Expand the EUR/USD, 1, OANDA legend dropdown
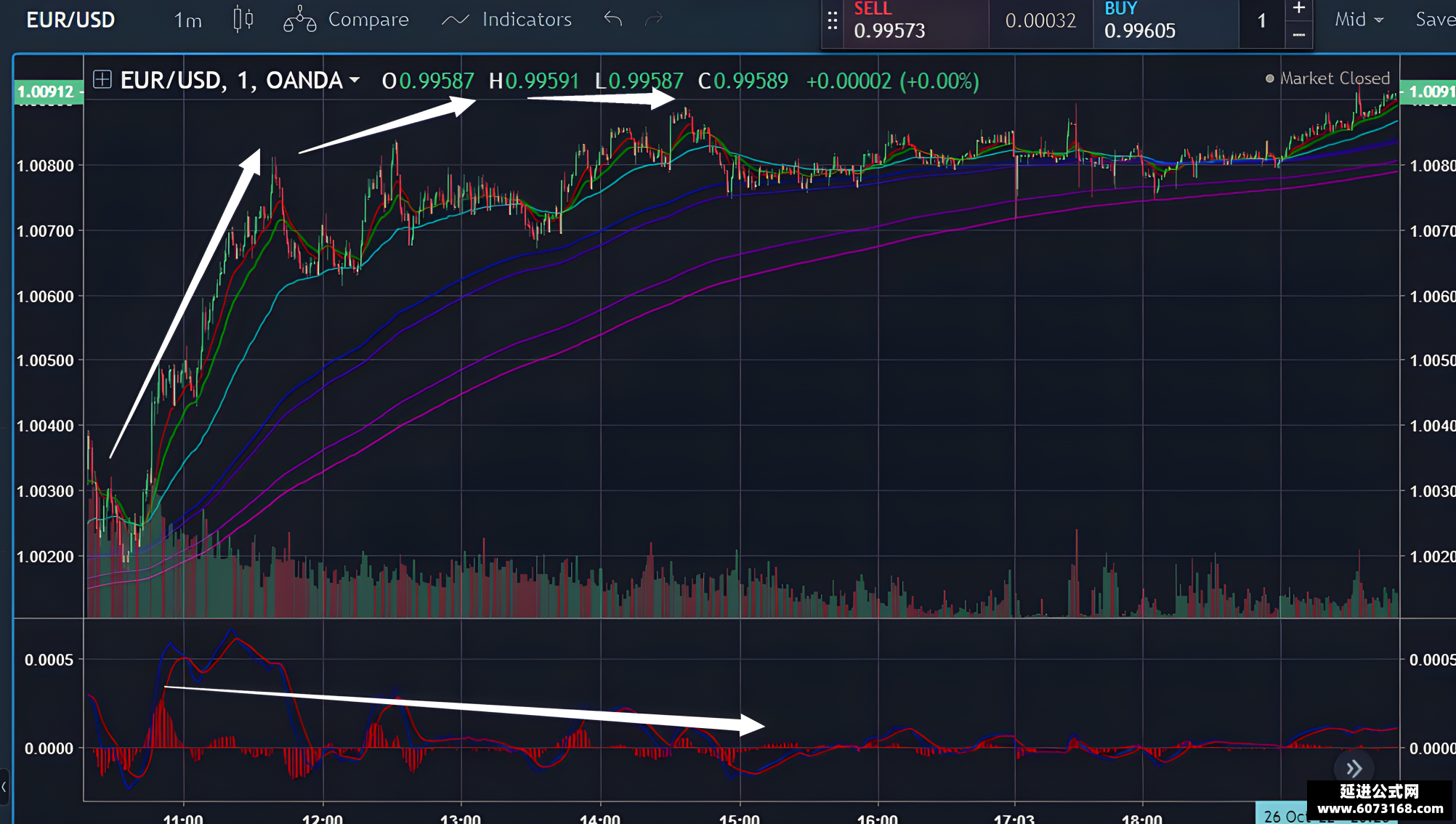1456x824 pixels. pyautogui.click(x=355, y=80)
